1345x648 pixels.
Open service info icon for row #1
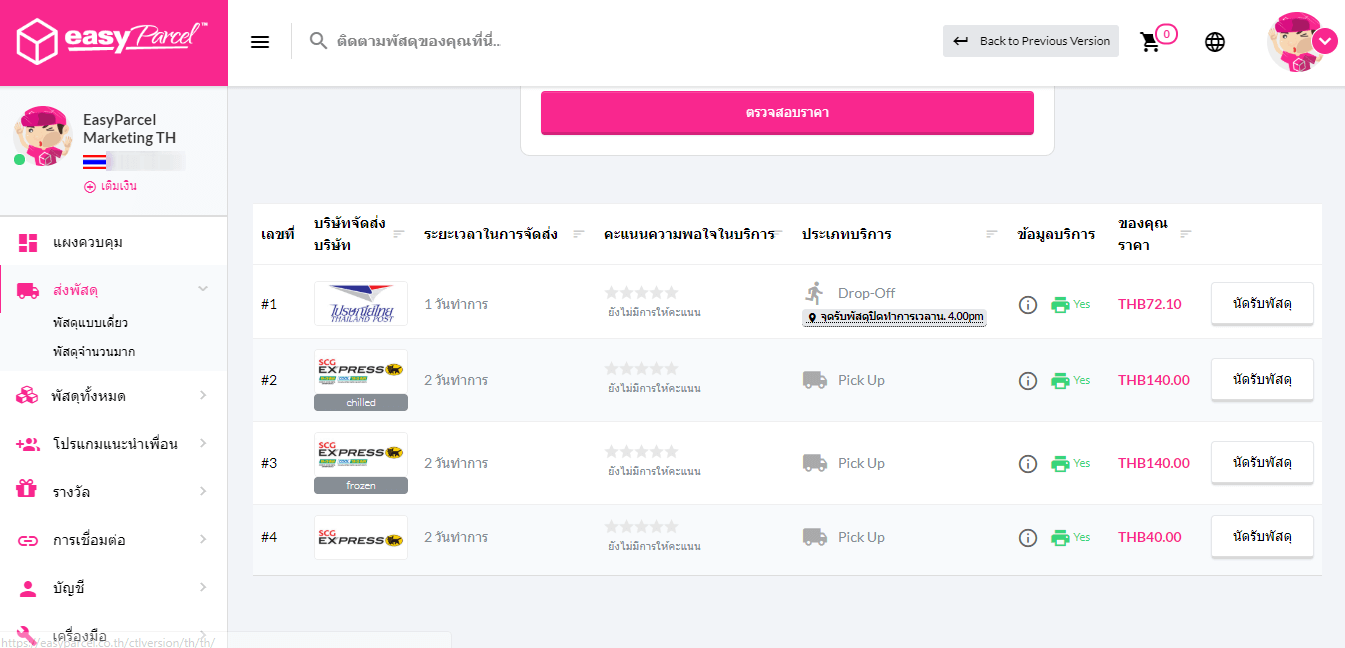coord(1028,304)
